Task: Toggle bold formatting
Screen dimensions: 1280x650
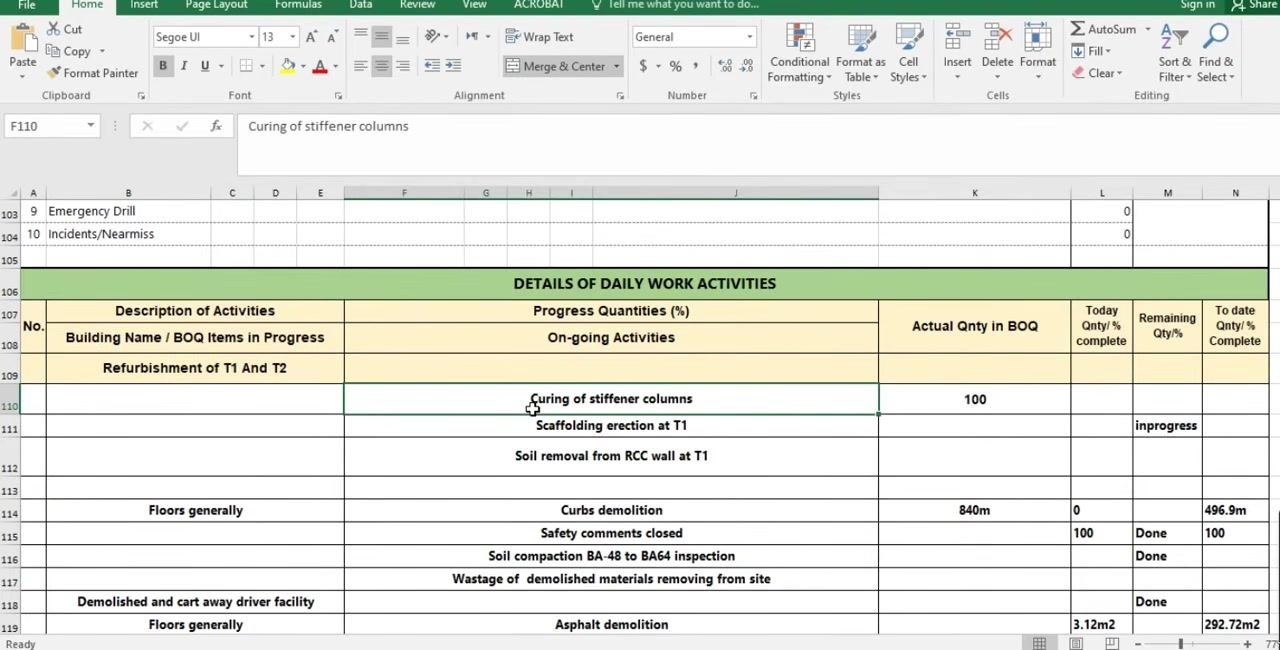Action: 162,66
